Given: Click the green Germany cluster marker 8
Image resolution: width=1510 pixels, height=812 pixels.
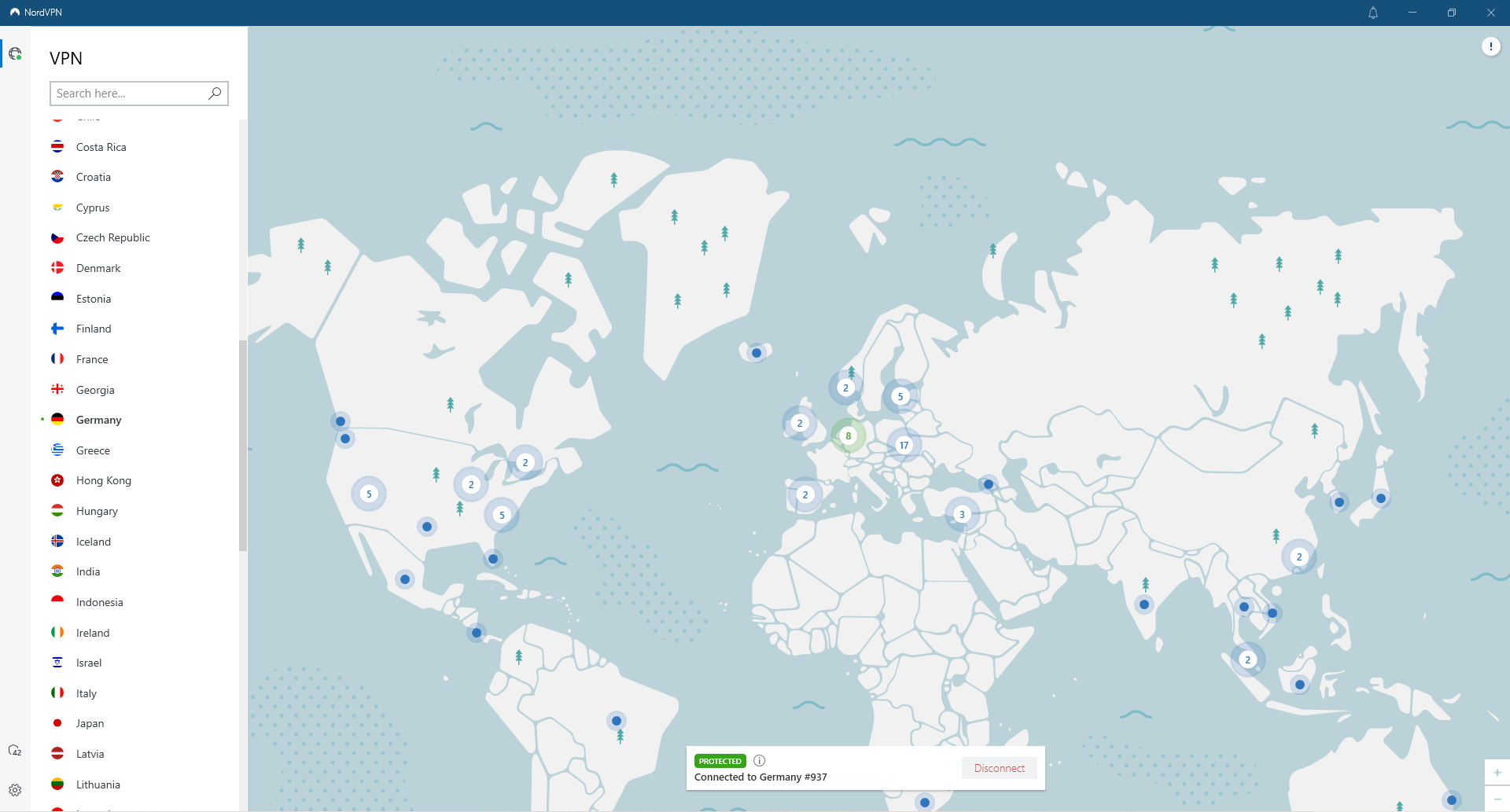Looking at the screenshot, I should coord(848,435).
